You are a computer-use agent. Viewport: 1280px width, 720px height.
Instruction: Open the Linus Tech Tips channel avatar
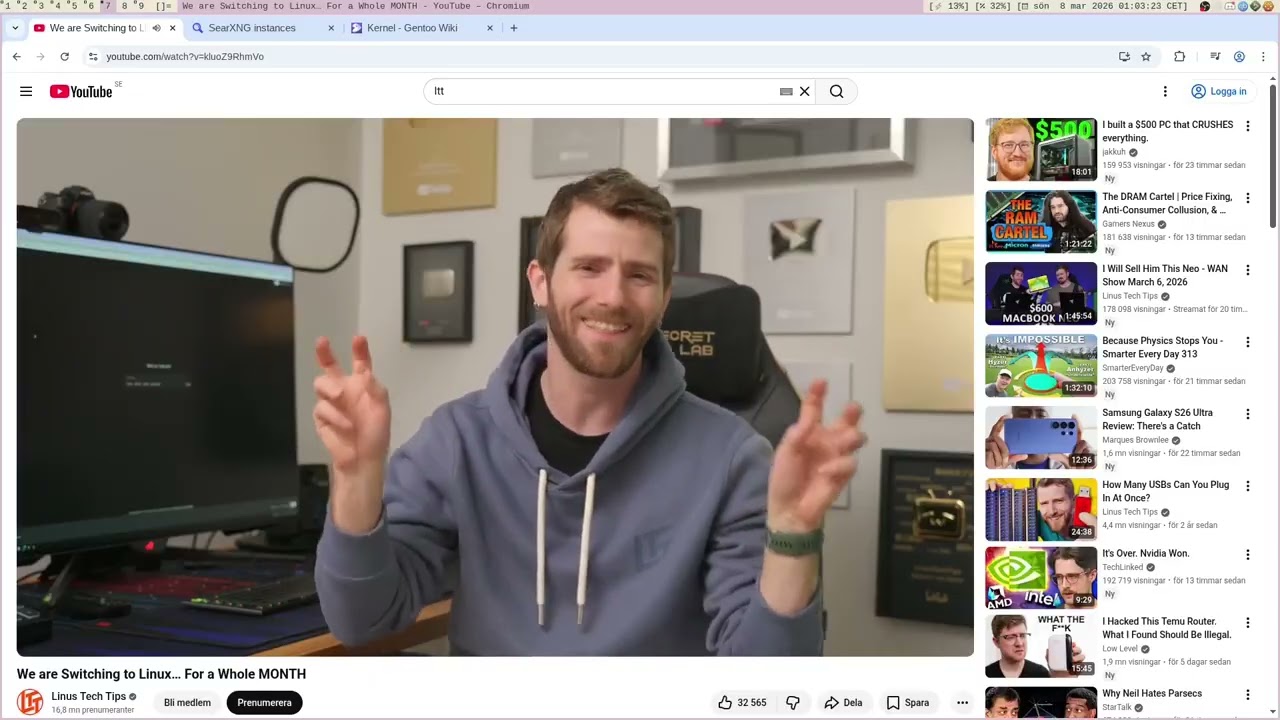tap(30, 702)
